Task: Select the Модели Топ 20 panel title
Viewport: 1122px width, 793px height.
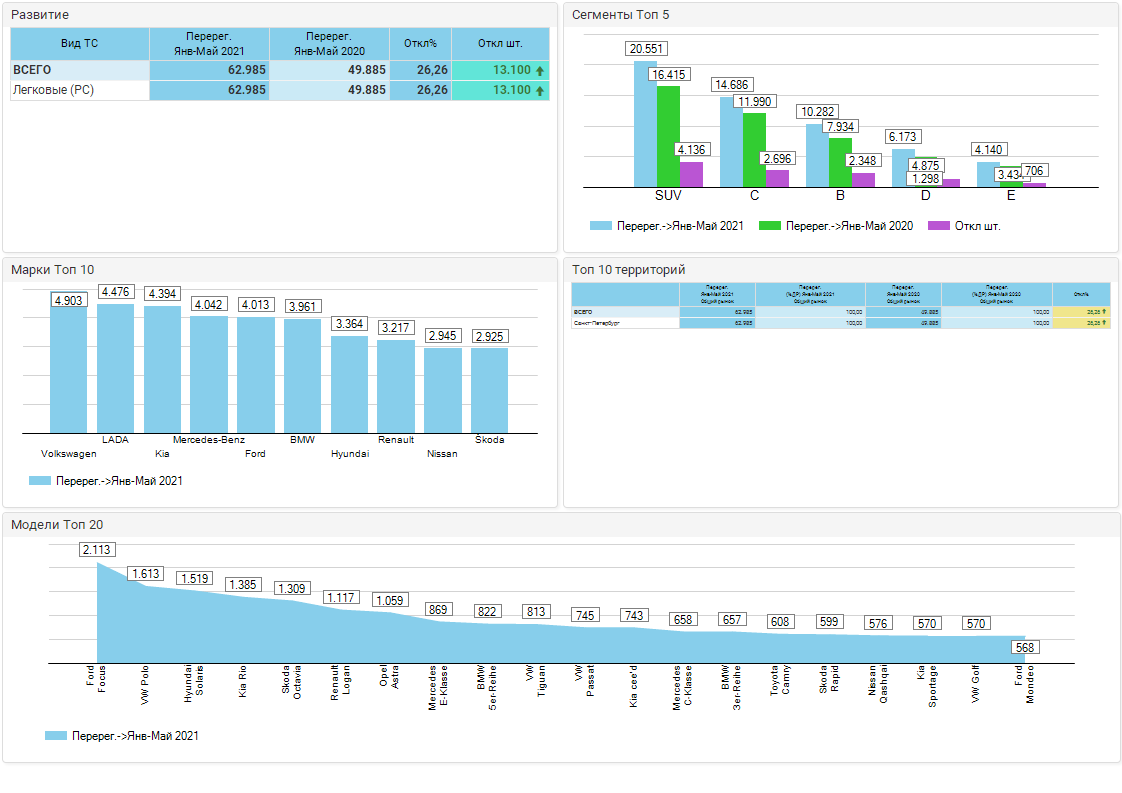Action: point(57,524)
